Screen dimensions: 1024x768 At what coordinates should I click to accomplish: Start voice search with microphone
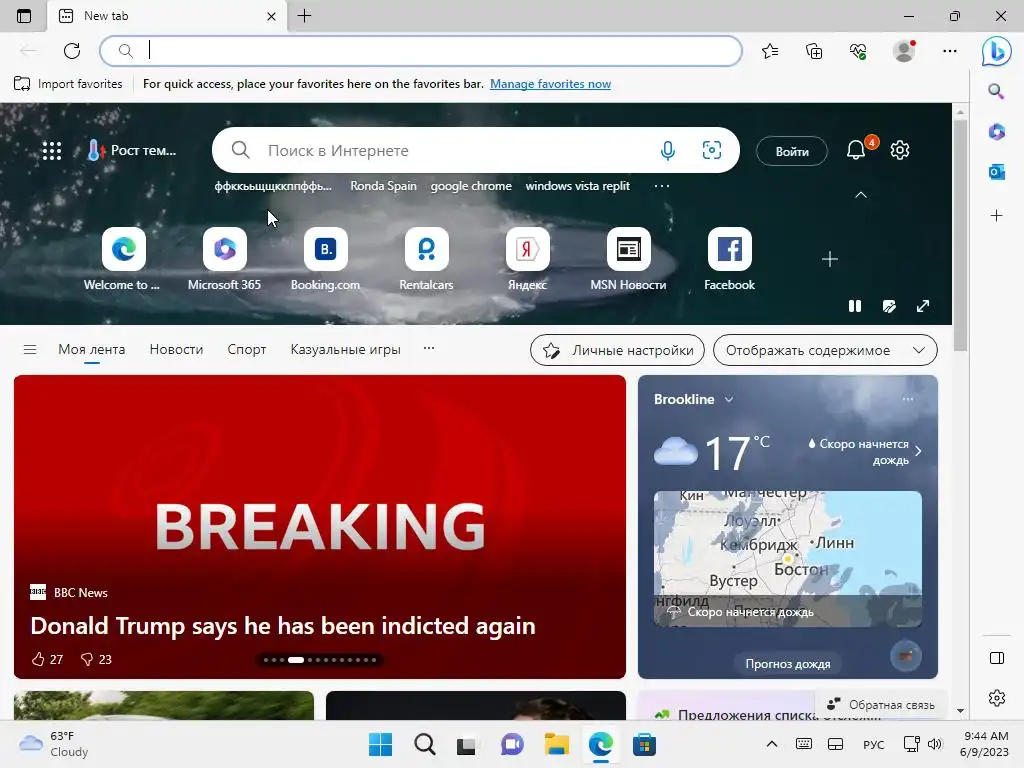(x=667, y=151)
